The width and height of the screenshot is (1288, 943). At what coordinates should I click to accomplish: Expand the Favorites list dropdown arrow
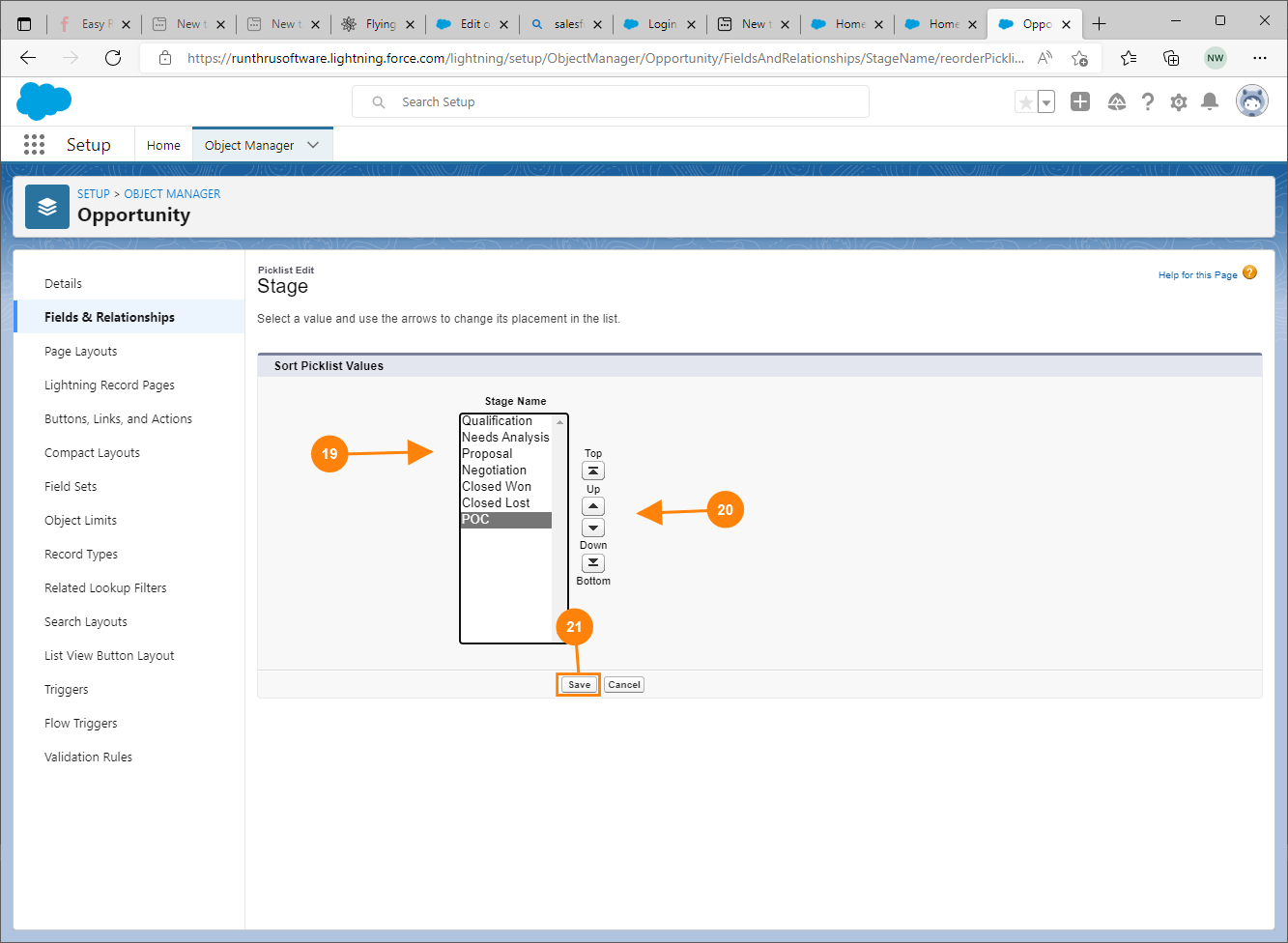(1046, 102)
